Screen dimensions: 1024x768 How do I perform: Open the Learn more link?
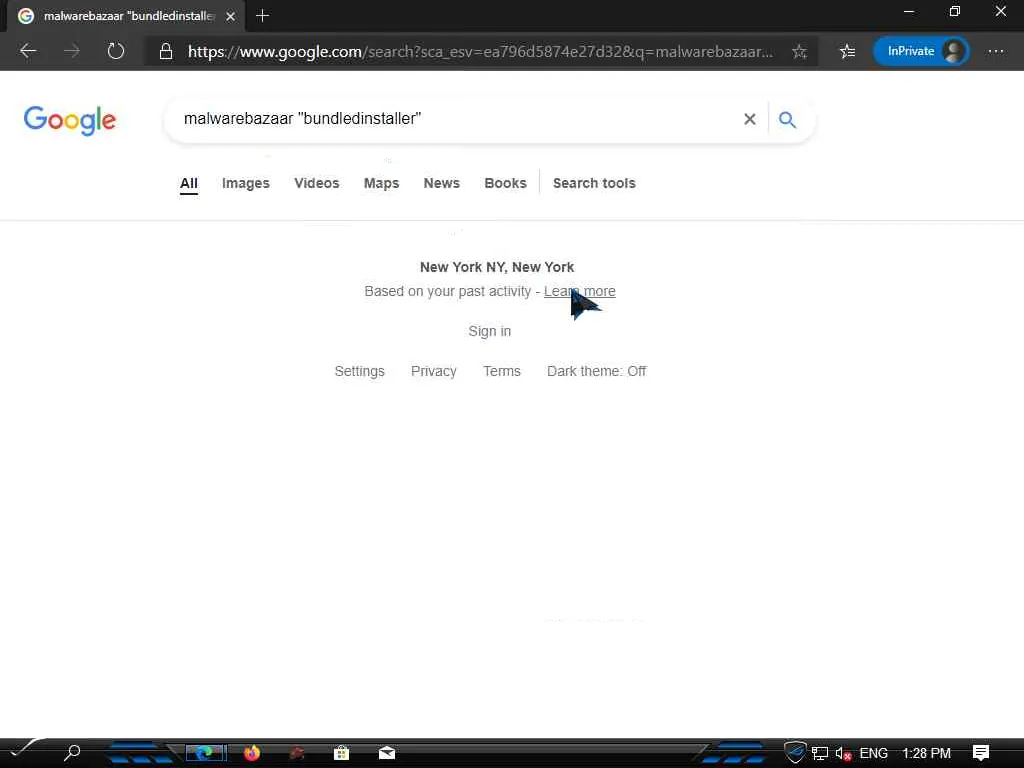[x=580, y=291]
